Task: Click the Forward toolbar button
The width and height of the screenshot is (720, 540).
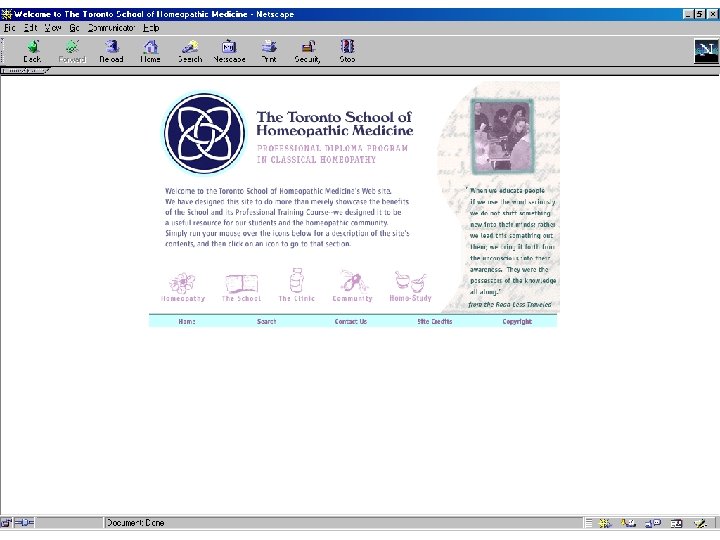Action: [72, 51]
